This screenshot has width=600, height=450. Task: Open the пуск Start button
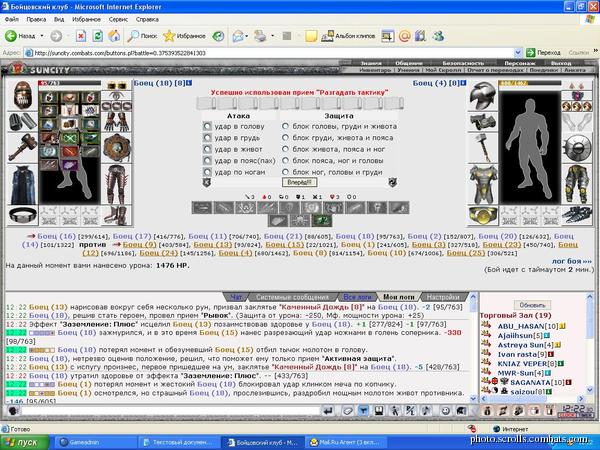(24, 443)
